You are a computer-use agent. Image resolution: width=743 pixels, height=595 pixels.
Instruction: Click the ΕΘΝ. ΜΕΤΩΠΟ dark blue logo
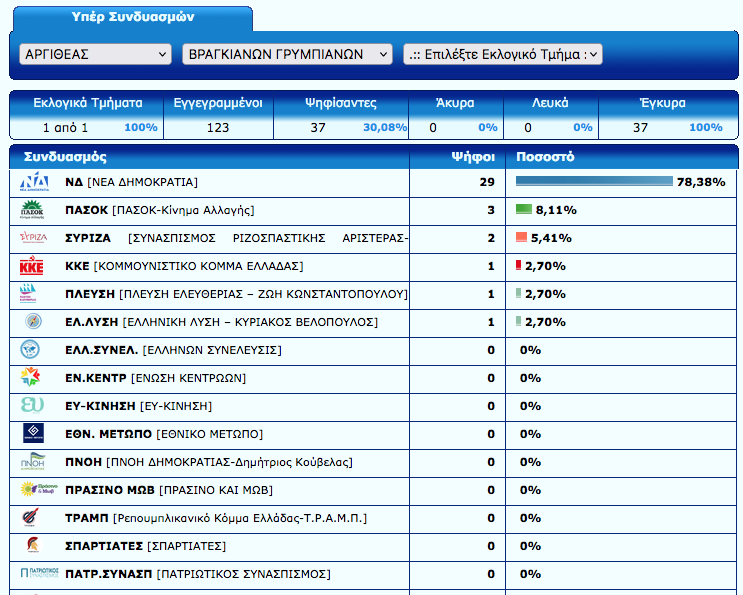tap(33, 434)
